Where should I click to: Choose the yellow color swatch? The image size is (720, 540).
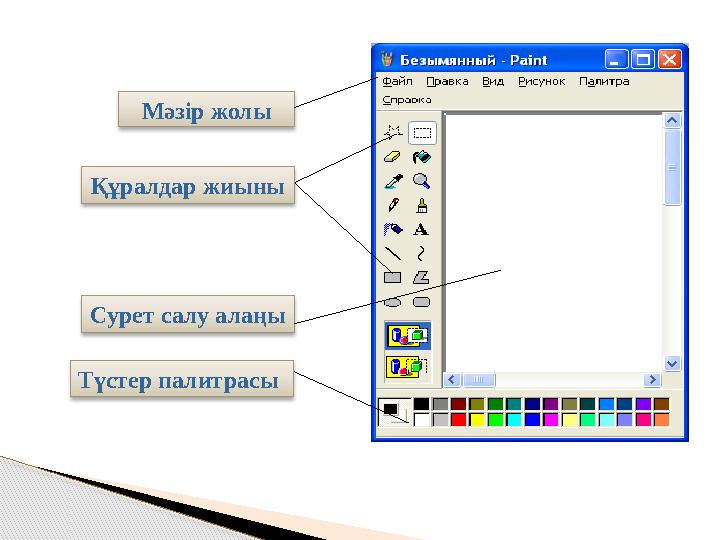click(477, 420)
